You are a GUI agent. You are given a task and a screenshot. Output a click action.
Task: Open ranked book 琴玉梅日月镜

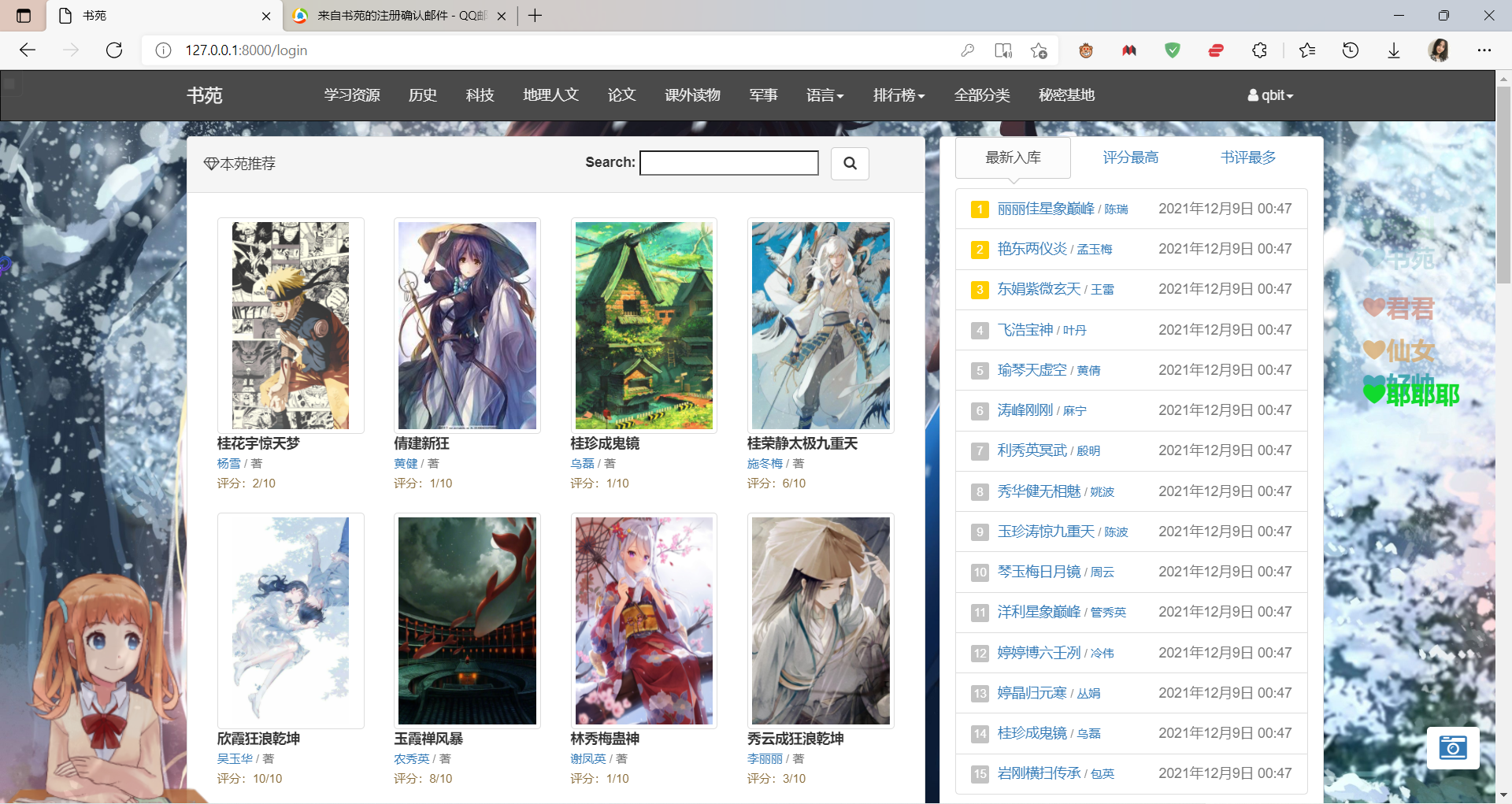click(x=1039, y=572)
